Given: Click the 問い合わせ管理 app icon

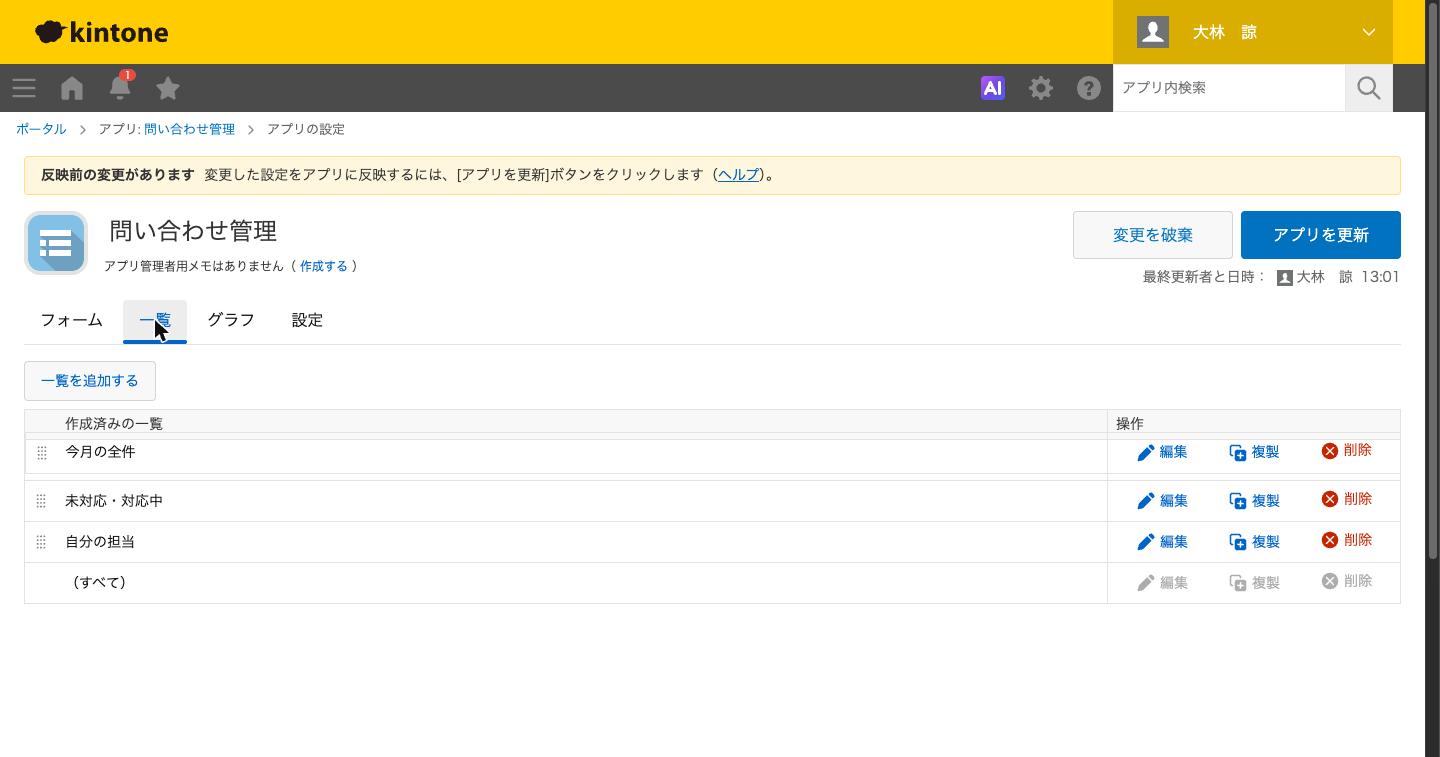Looking at the screenshot, I should [x=56, y=243].
